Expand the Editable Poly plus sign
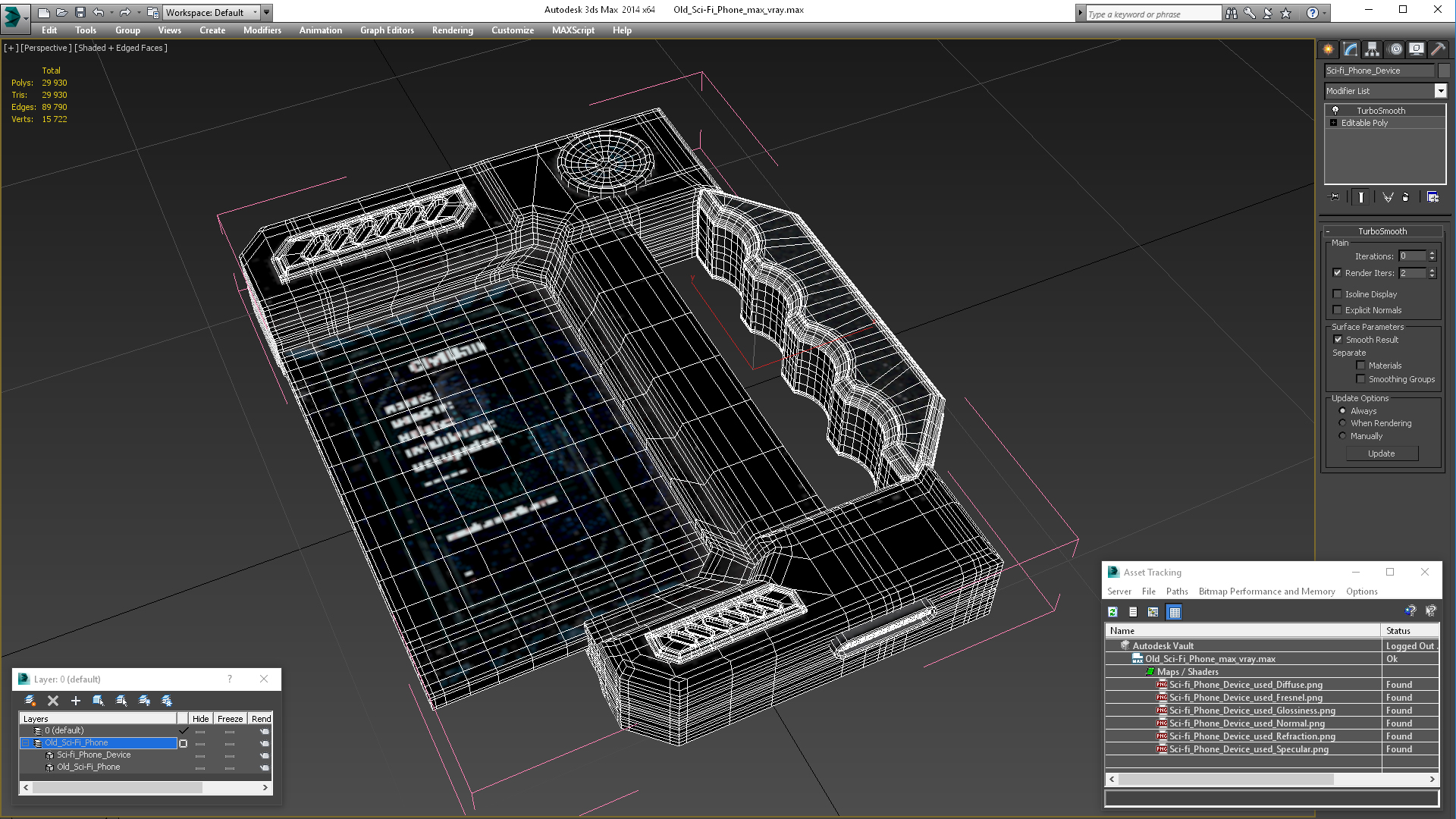 click(1333, 123)
